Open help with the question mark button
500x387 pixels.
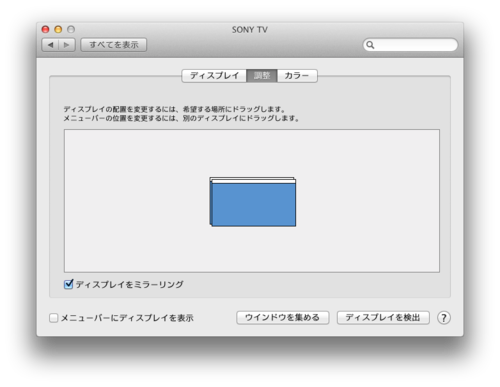point(444,318)
